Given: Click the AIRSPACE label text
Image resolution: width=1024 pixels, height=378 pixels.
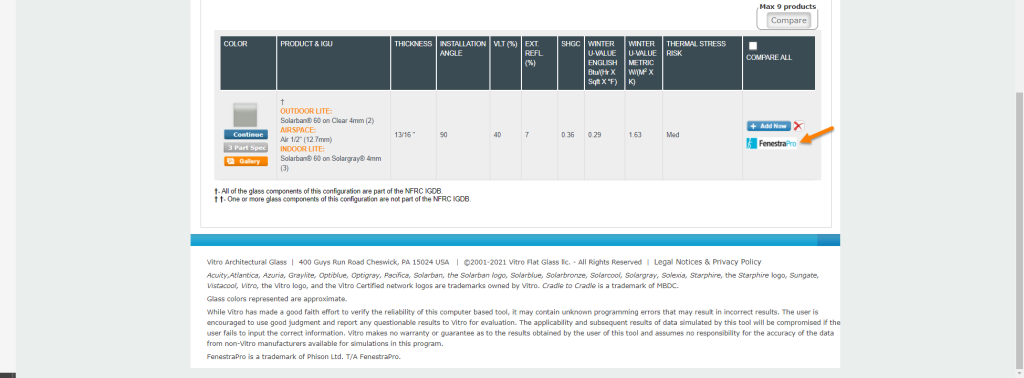Looking at the screenshot, I should (x=298, y=130).
